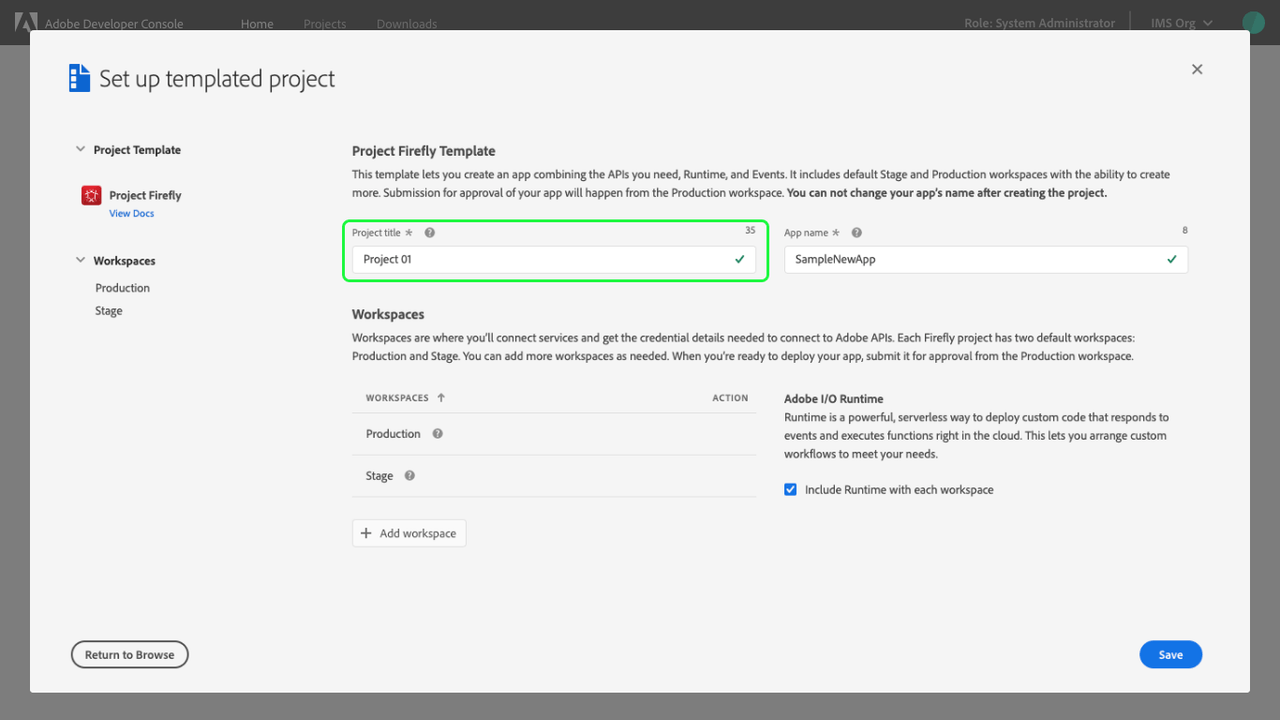
Task: Click the Stage row in workspaces table
Action: tap(554, 476)
